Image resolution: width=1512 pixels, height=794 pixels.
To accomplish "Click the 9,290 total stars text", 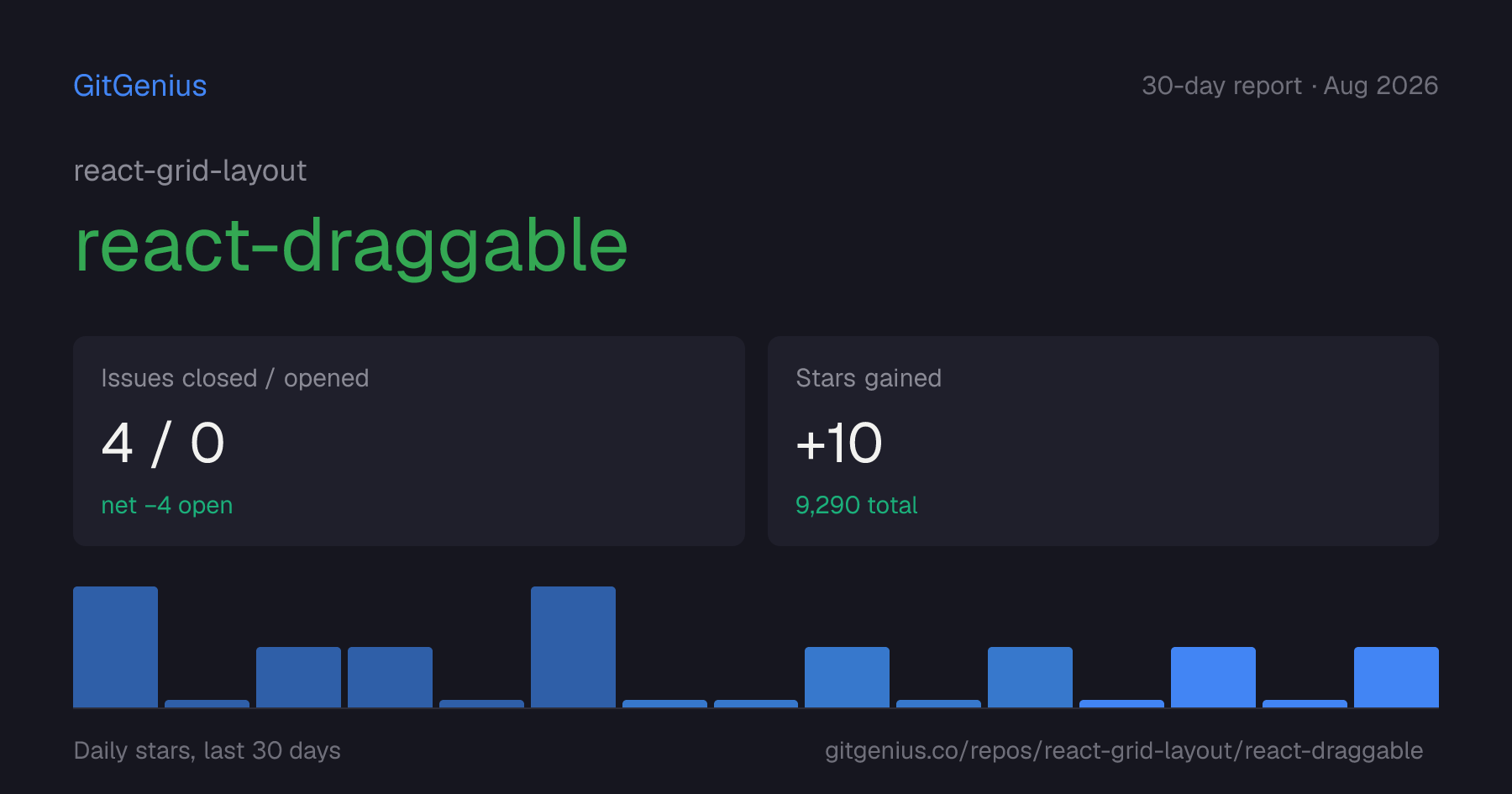I will 856,505.
